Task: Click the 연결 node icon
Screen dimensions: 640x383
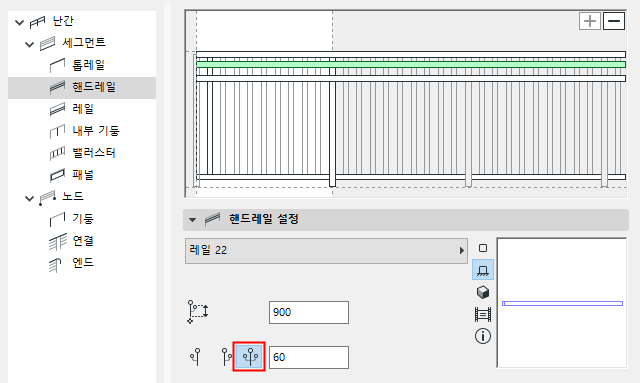Action: (58, 241)
